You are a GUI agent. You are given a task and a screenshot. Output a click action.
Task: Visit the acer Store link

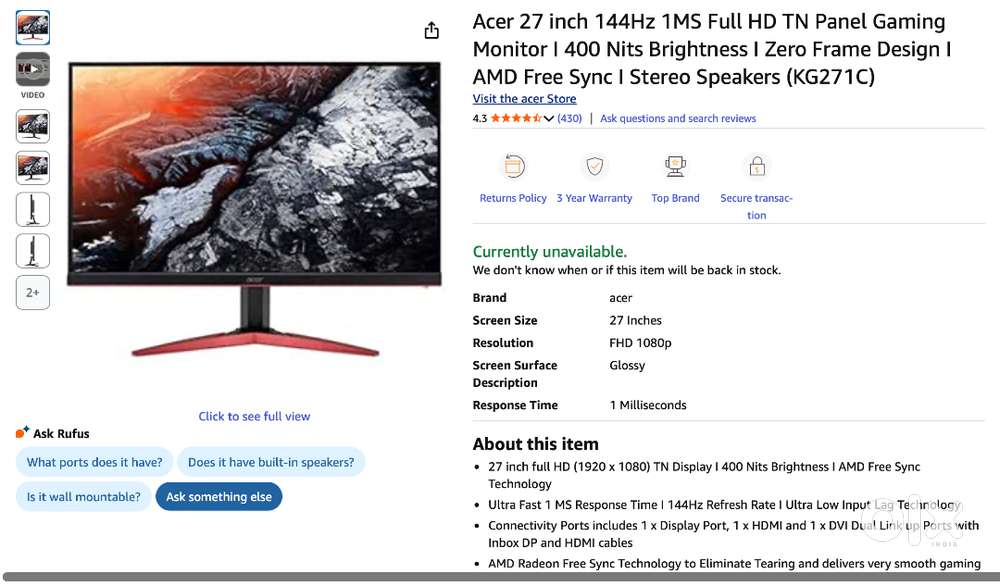[524, 99]
